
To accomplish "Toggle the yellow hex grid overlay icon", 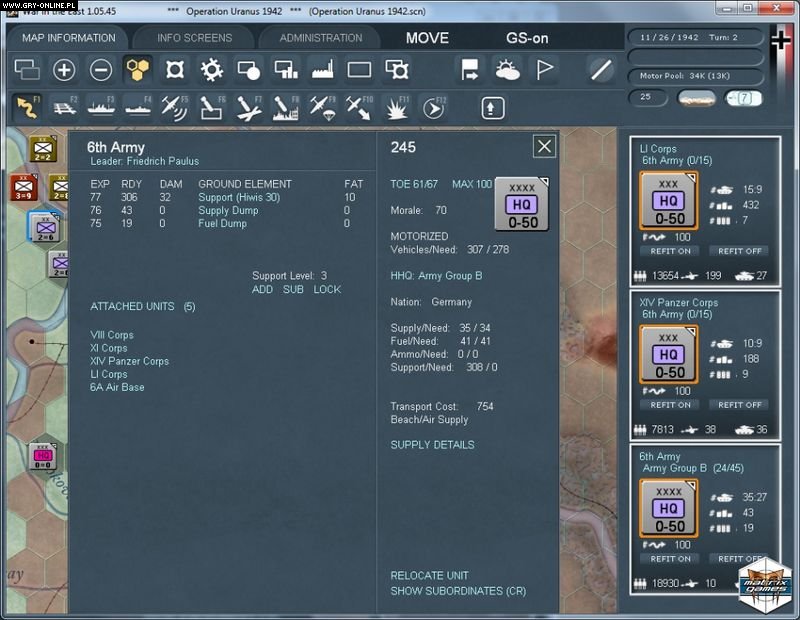I will click(139, 70).
